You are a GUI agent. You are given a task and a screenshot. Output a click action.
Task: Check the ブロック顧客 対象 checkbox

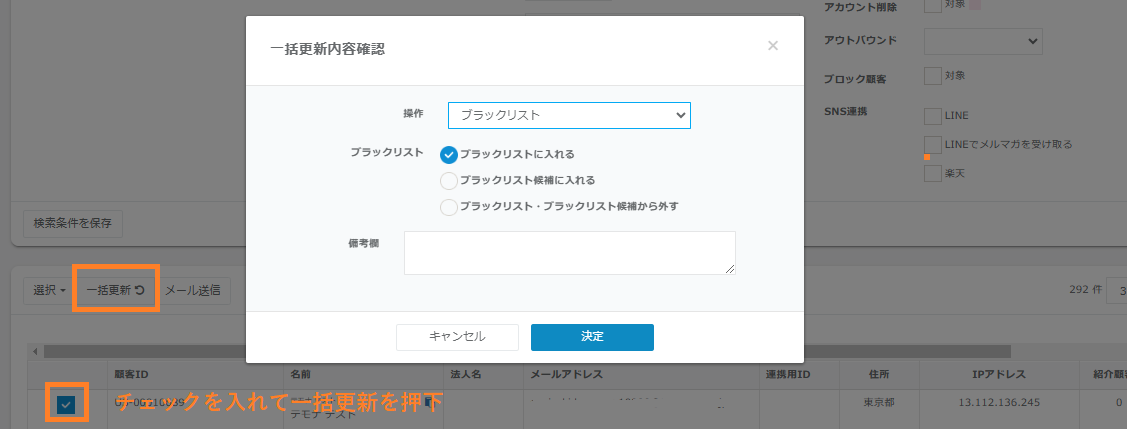[x=932, y=76]
